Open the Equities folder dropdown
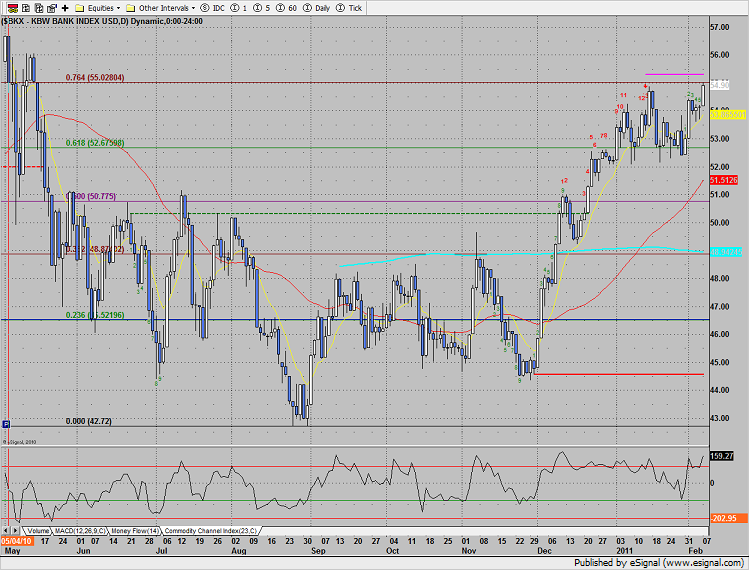This screenshot has height=570, width=749. (x=99, y=7)
